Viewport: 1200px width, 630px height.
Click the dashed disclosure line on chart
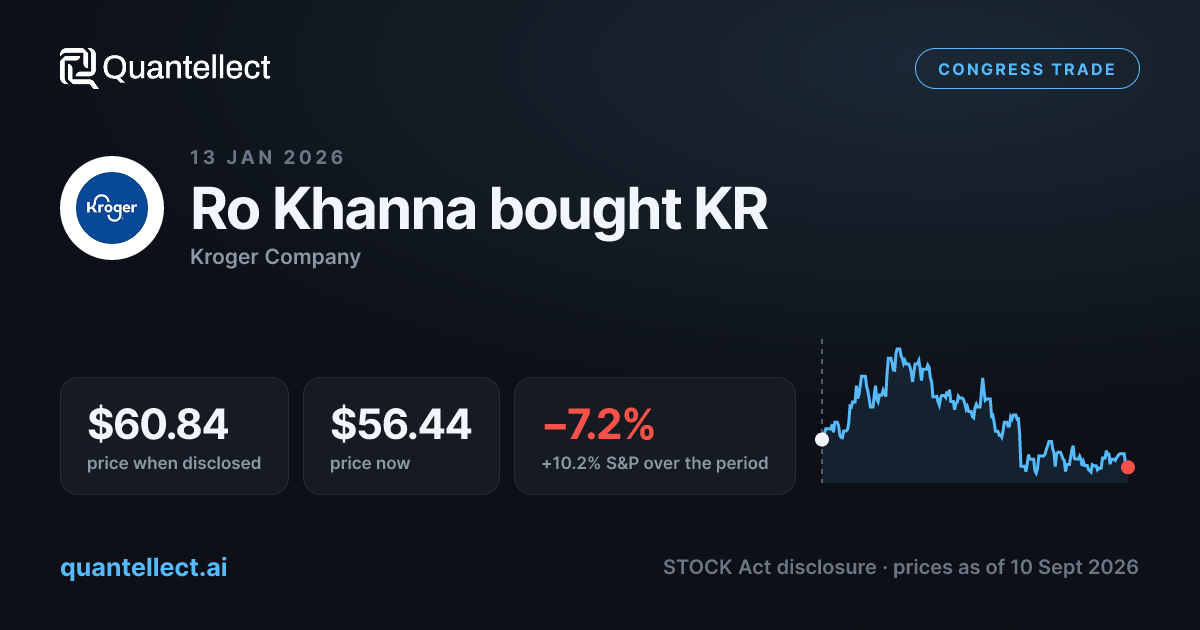(x=822, y=385)
